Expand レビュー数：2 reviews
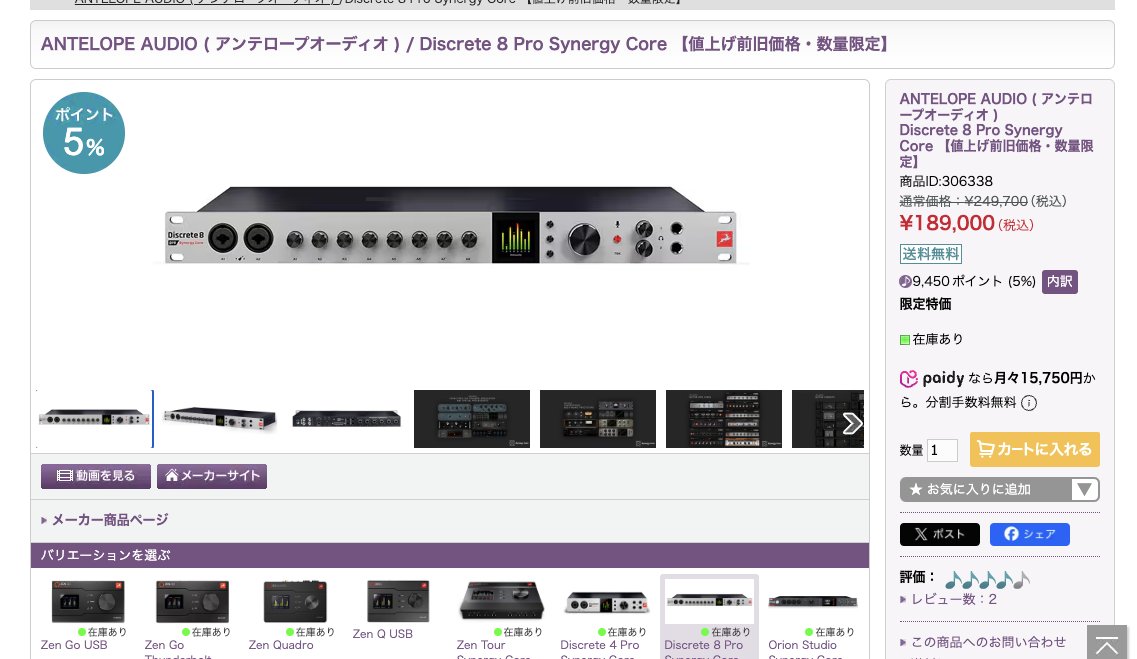 click(x=953, y=599)
